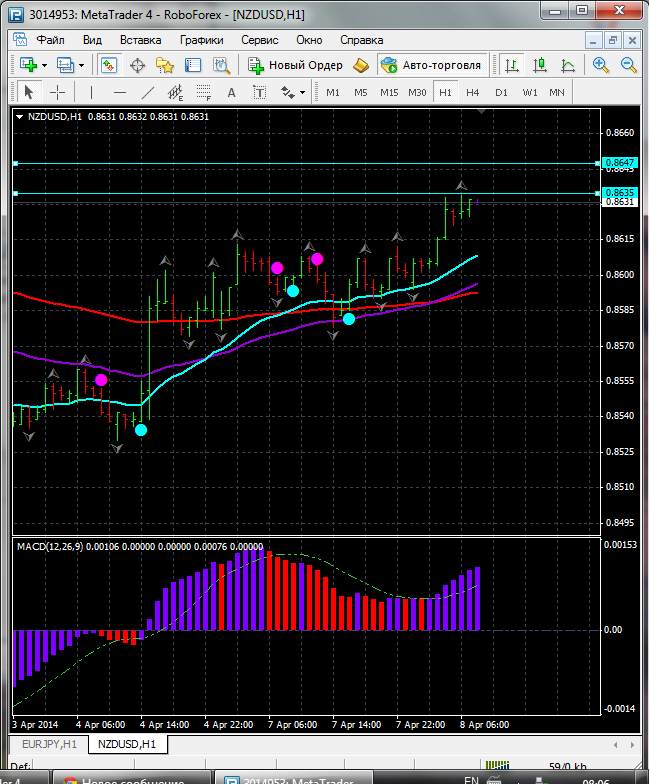Select the trendline drawing tool
650x784 pixels.
click(148, 92)
